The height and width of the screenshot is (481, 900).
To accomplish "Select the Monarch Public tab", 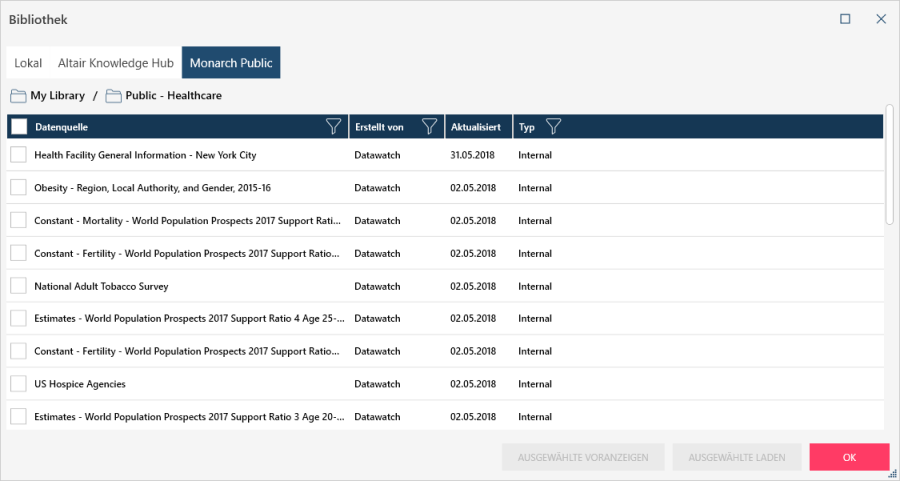I will (x=231, y=63).
